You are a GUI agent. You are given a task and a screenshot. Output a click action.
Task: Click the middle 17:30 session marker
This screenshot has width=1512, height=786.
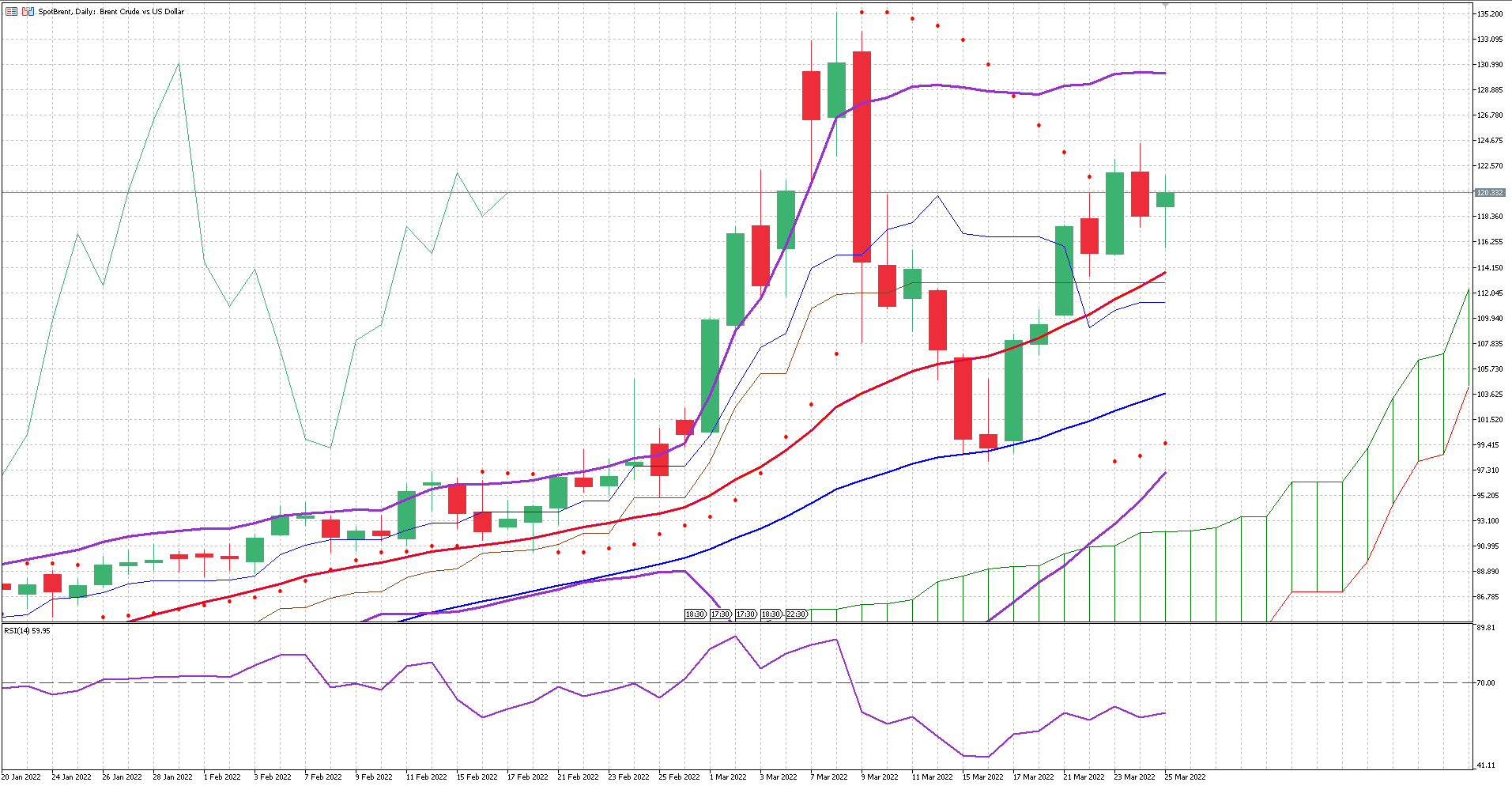pos(746,614)
